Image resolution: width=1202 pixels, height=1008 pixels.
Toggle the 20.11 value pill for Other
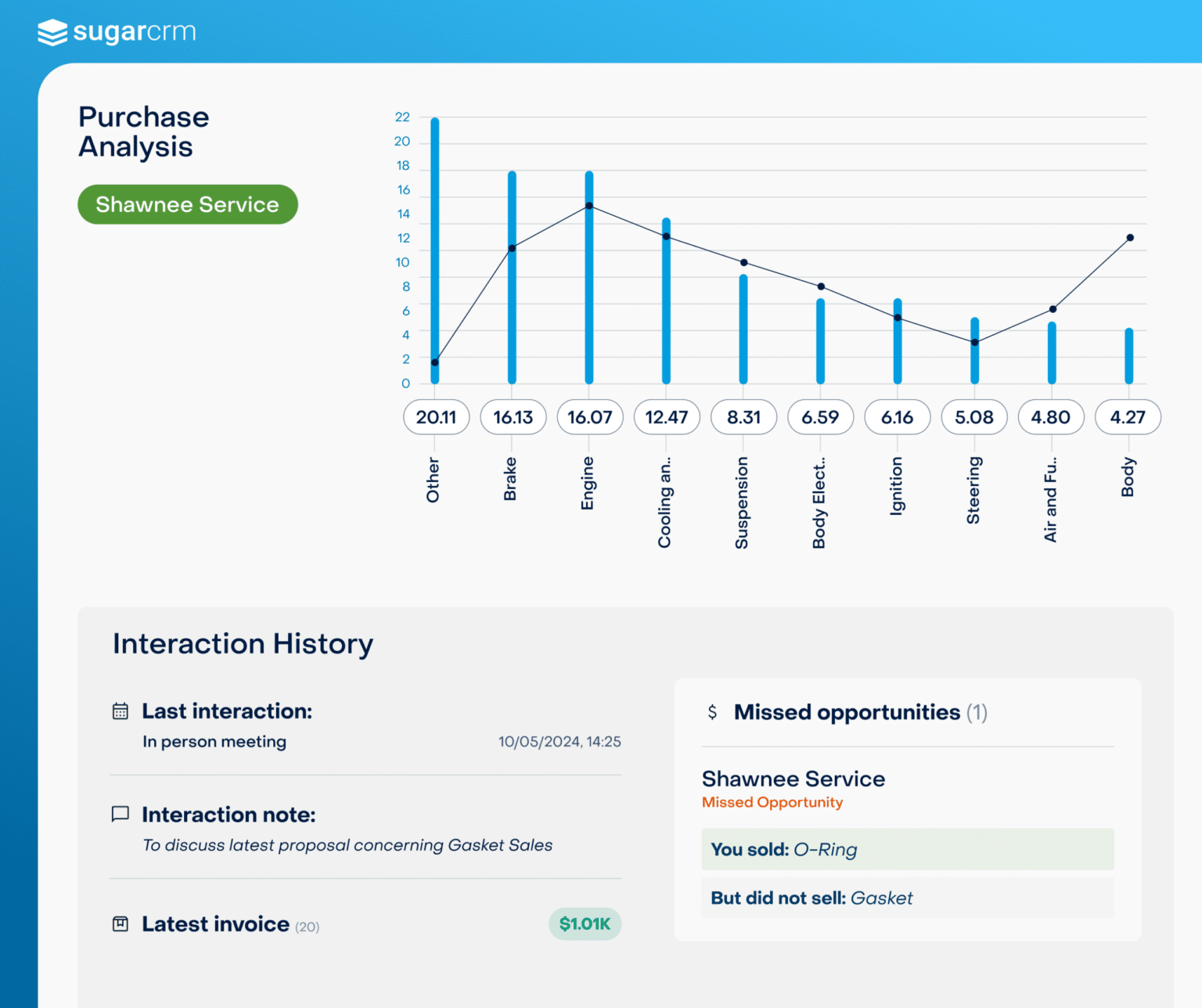tap(436, 417)
